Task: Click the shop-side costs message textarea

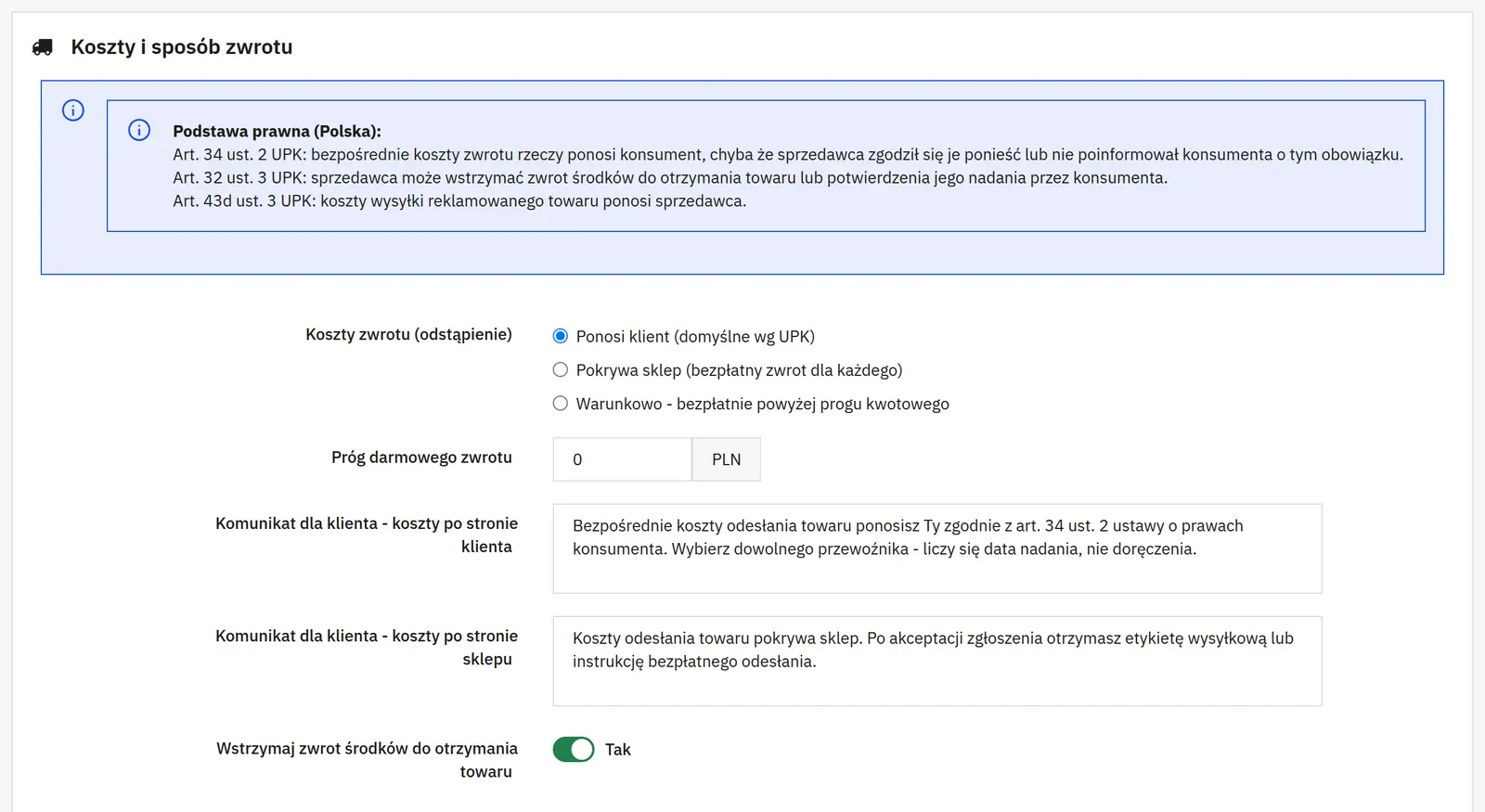Action: click(x=937, y=661)
